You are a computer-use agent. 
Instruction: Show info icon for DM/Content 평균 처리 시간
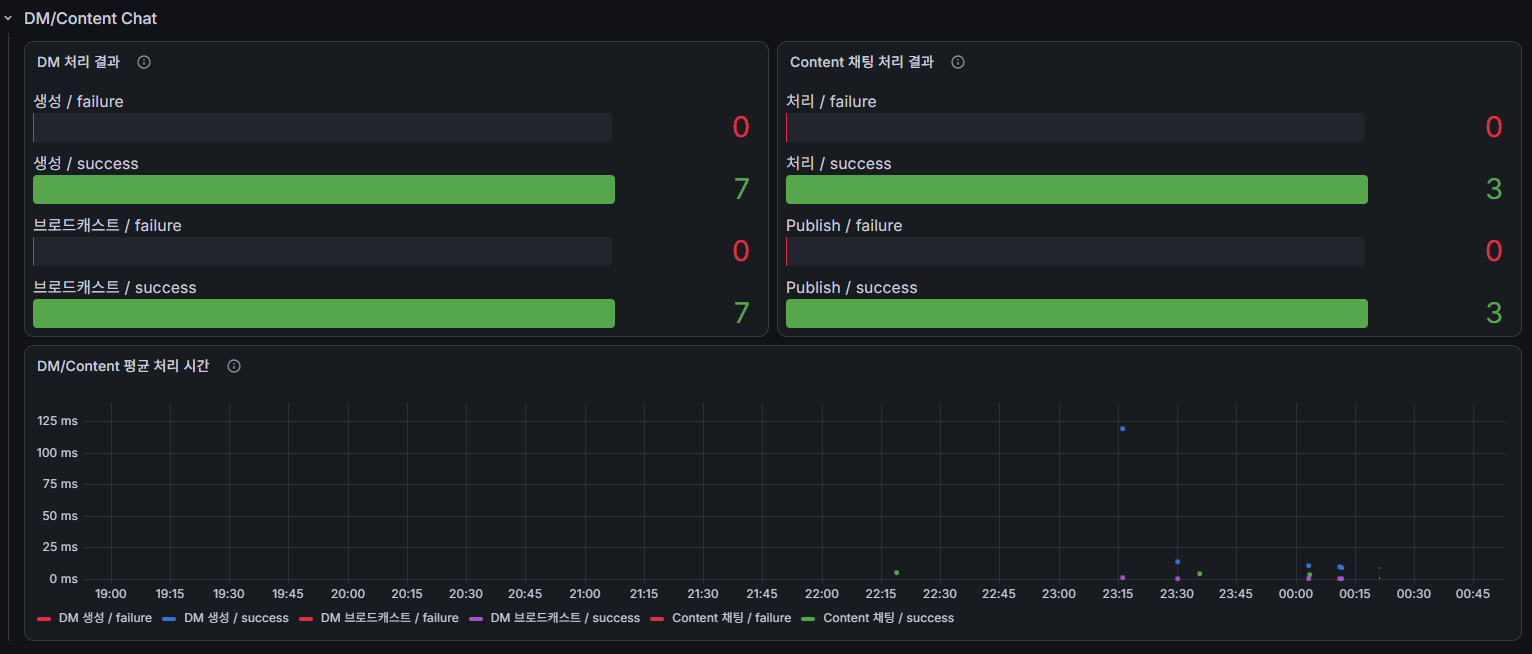pyautogui.click(x=234, y=366)
